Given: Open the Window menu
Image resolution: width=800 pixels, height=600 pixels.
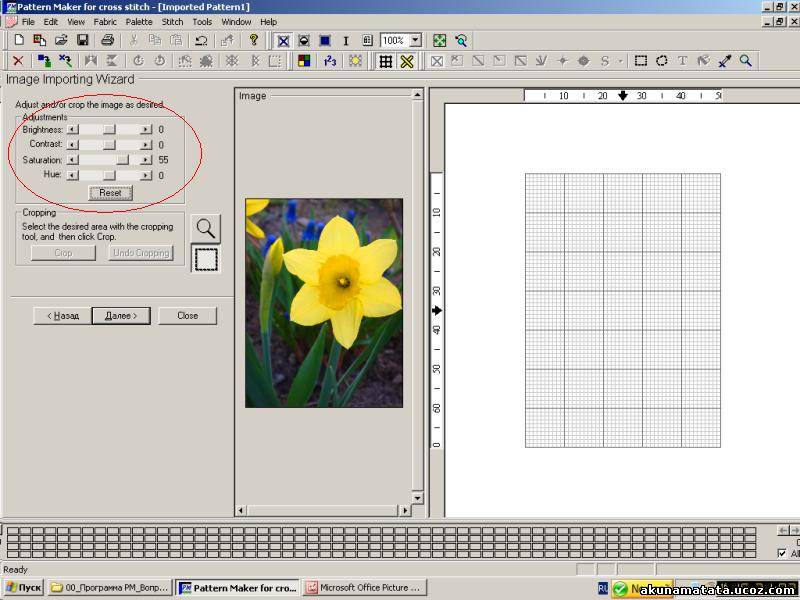Looking at the screenshot, I should 236,22.
